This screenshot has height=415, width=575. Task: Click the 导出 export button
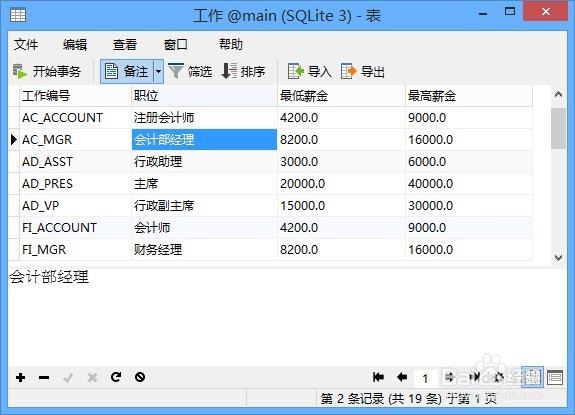pyautogui.click(x=363, y=71)
